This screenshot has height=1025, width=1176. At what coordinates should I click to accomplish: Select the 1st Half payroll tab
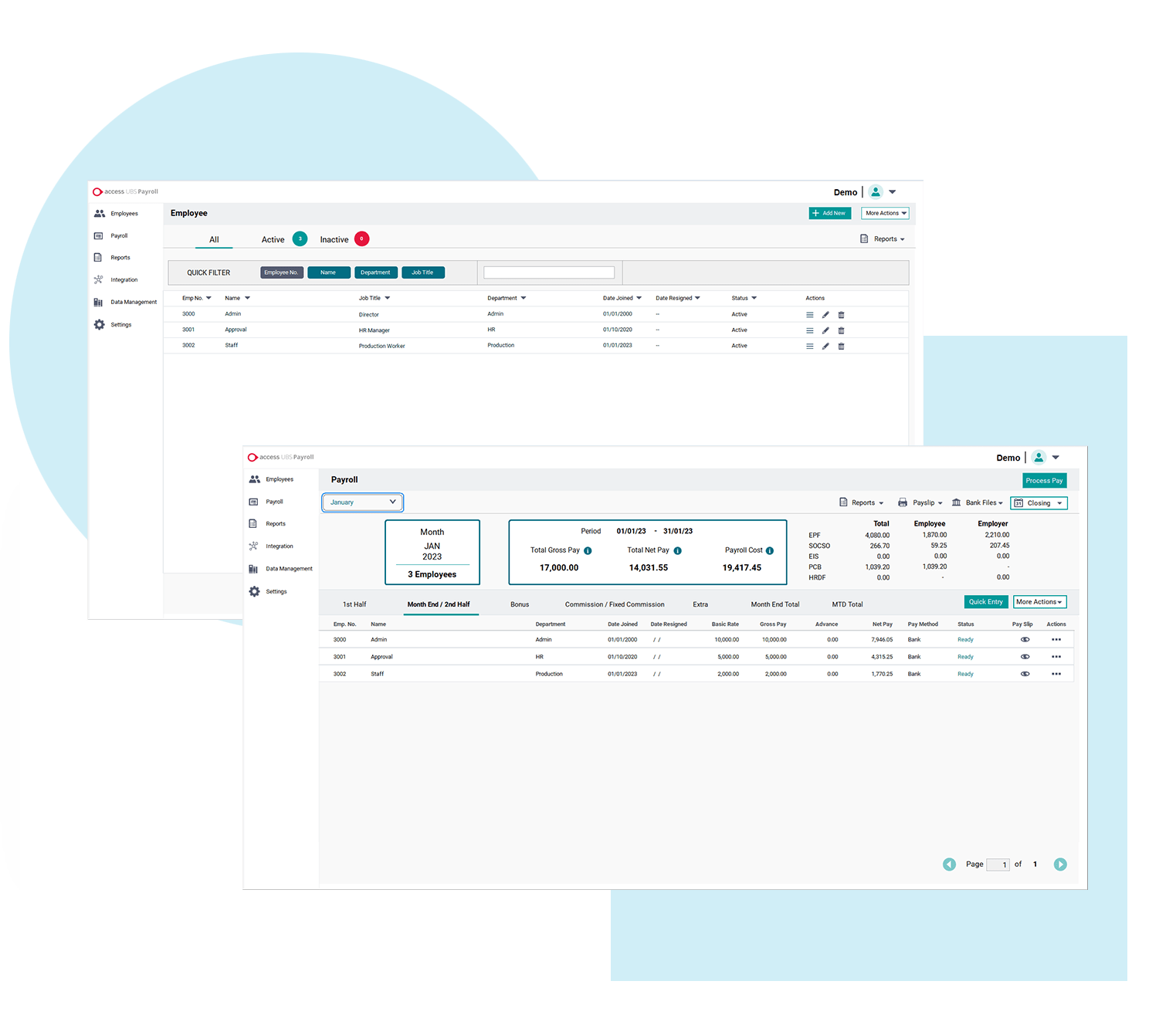point(354,605)
